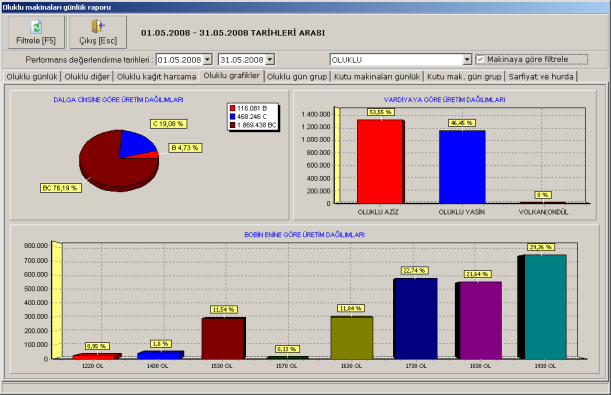Viewport: 611px width, 395px height.
Task: Click the blue C legend swatch
Action: (233, 116)
